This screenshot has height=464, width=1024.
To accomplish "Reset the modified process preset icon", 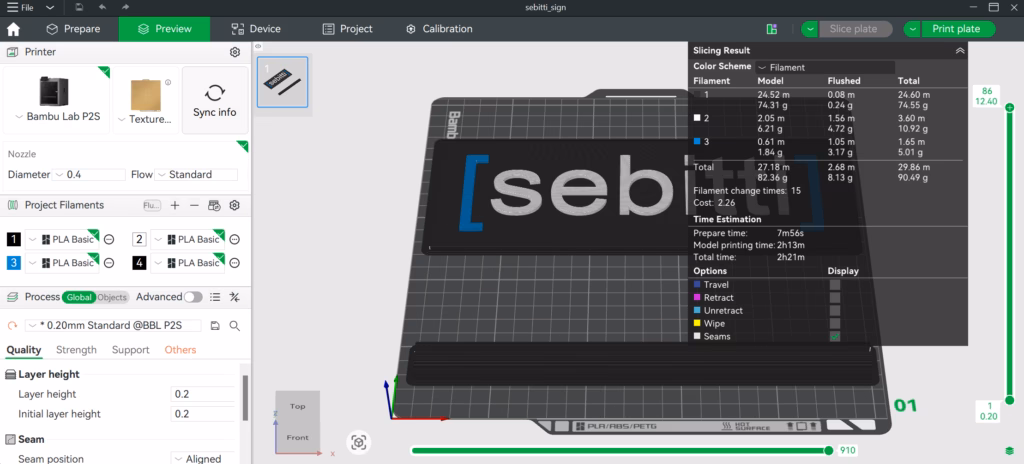I will click(x=12, y=325).
